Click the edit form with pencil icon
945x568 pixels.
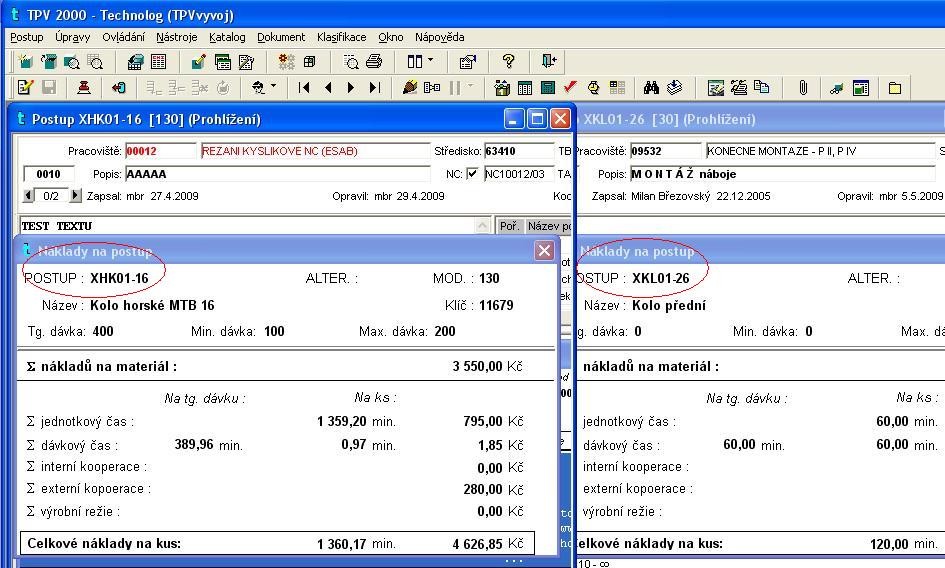point(25,87)
